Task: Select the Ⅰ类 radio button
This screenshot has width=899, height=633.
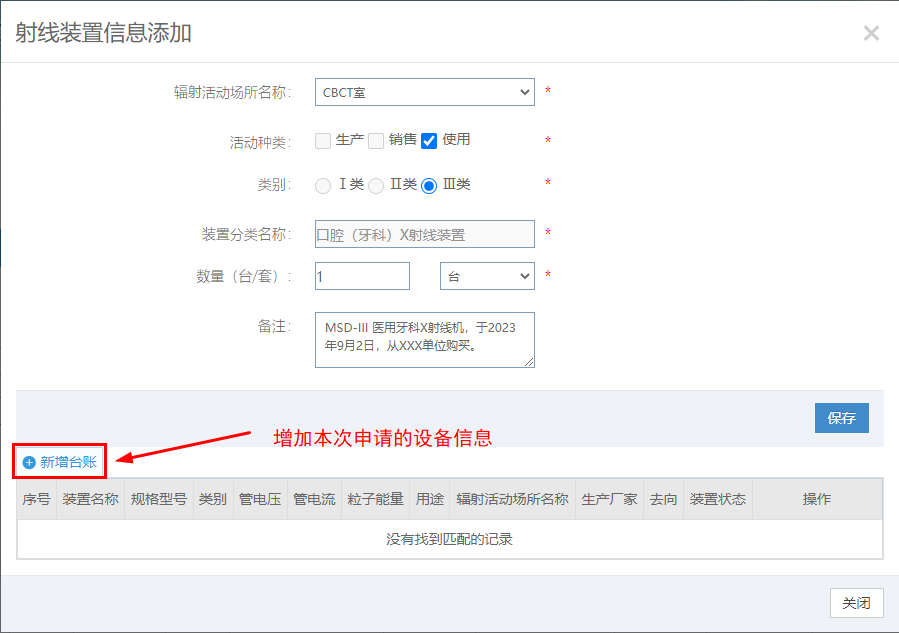Action: (x=323, y=186)
